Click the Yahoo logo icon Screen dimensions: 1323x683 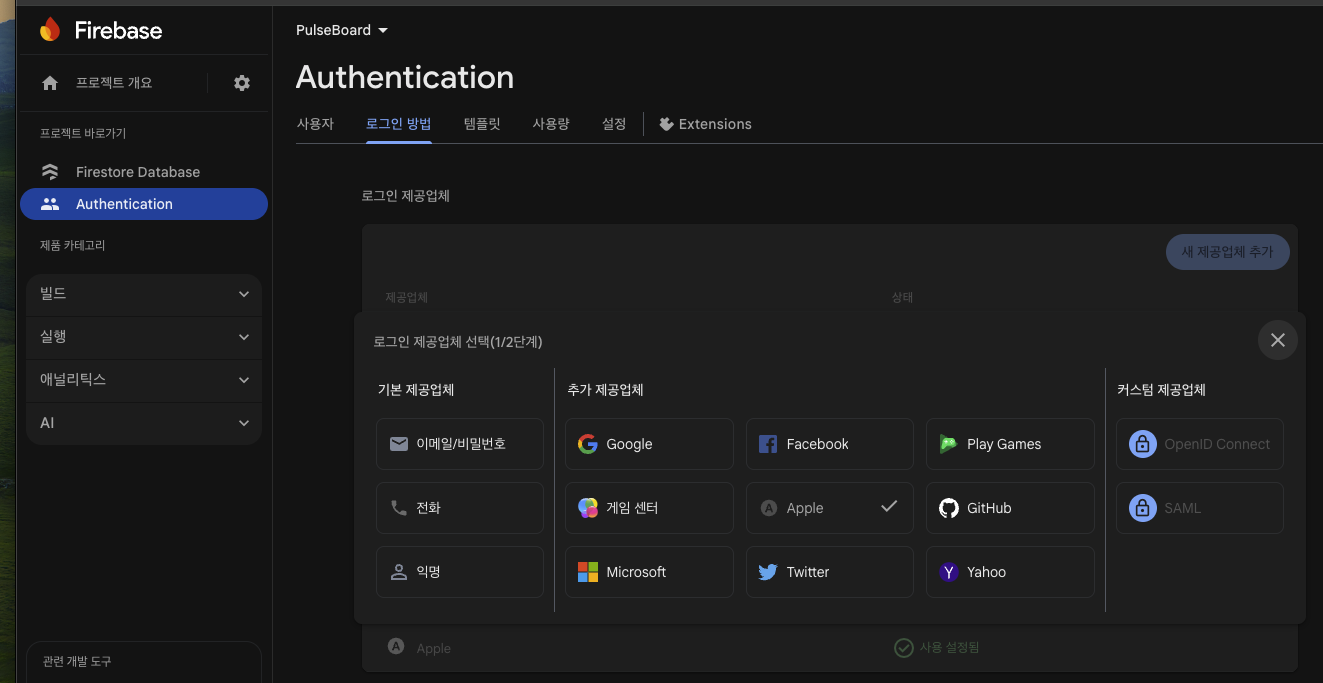[949, 572]
